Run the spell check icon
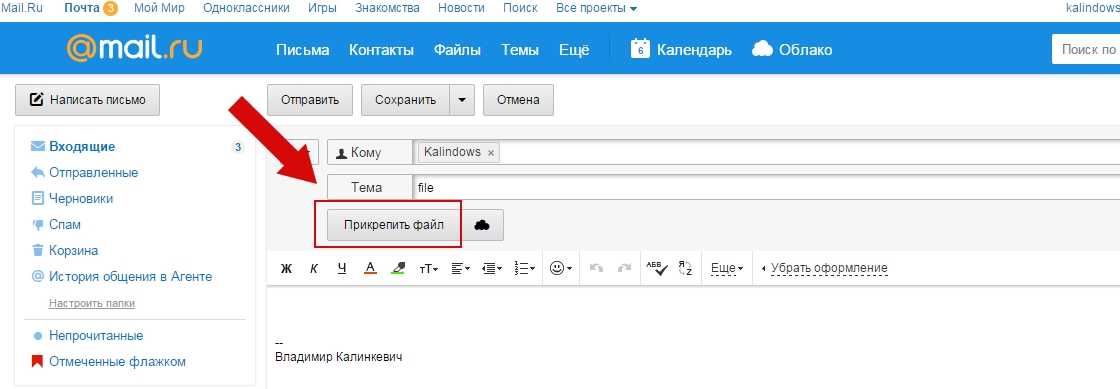1120x389 pixels. (656, 268)
